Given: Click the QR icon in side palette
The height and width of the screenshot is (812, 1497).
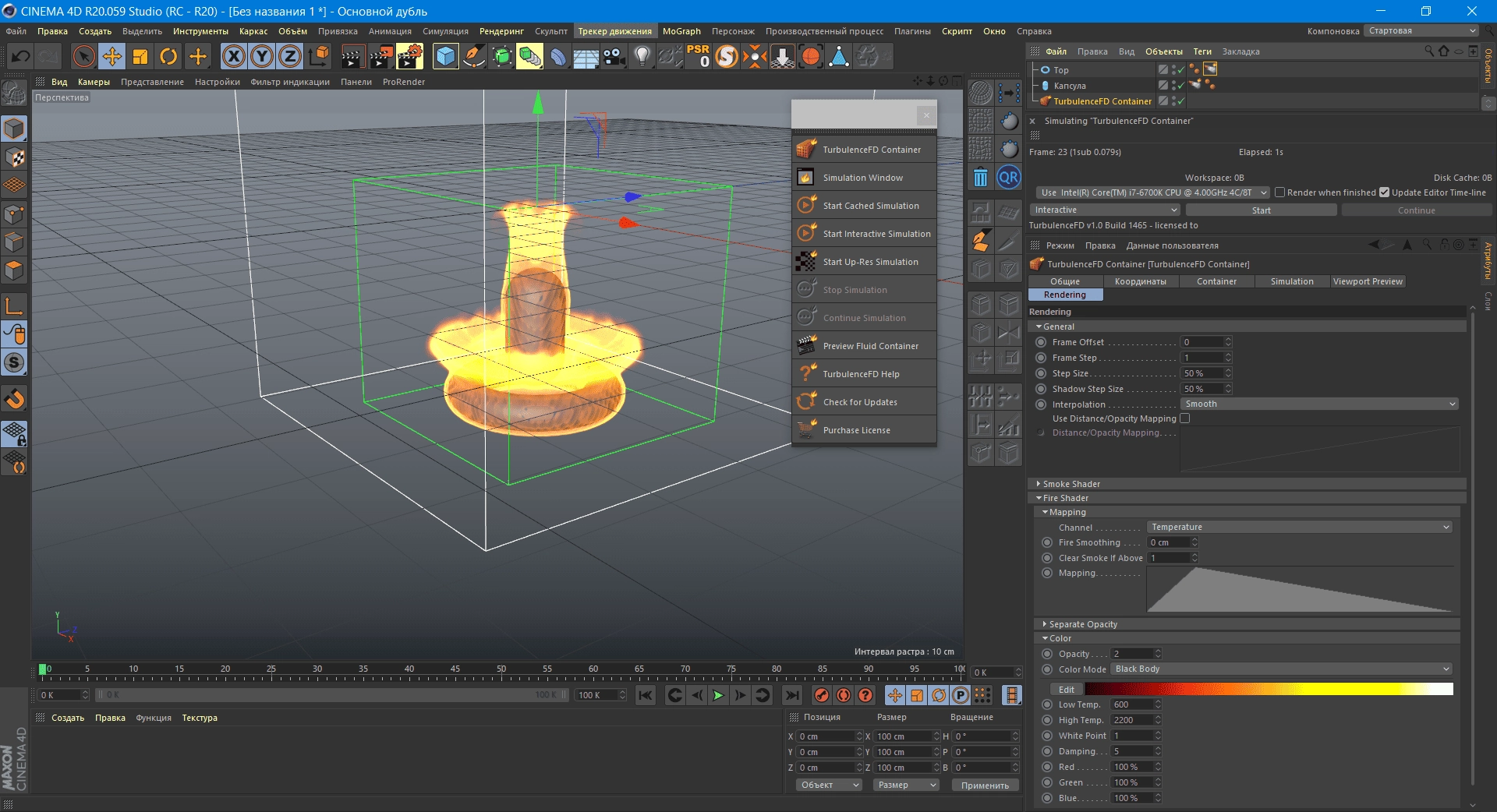Looking at the screenshot, I should [1009, 178].
